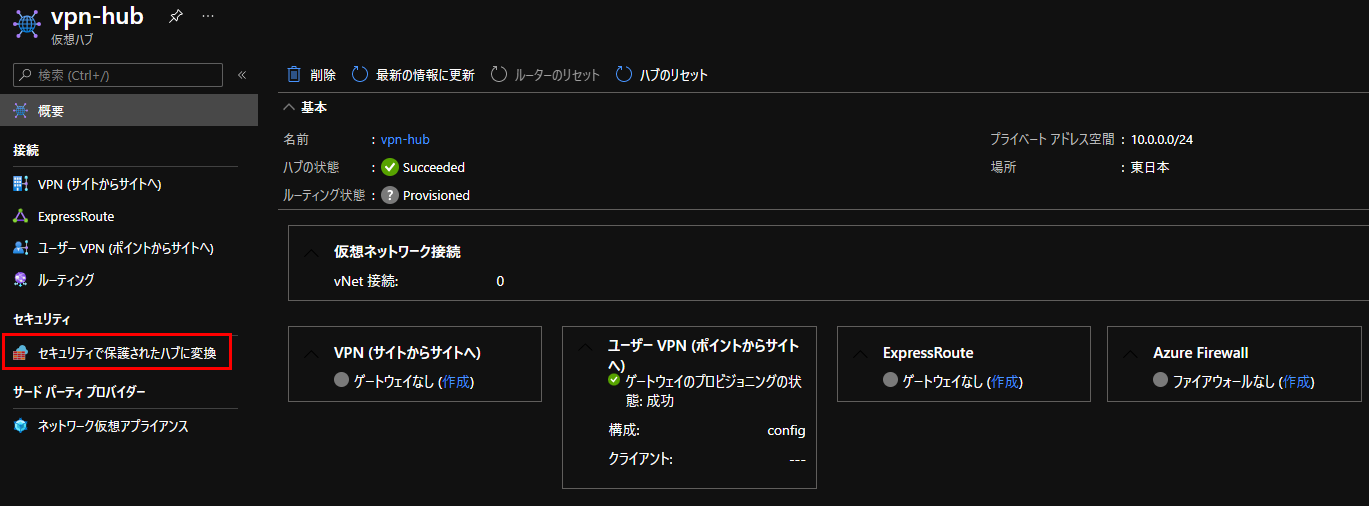Collapse the 基本 section
This screenshot has width=1369, height=506.
tap(289, 107)
